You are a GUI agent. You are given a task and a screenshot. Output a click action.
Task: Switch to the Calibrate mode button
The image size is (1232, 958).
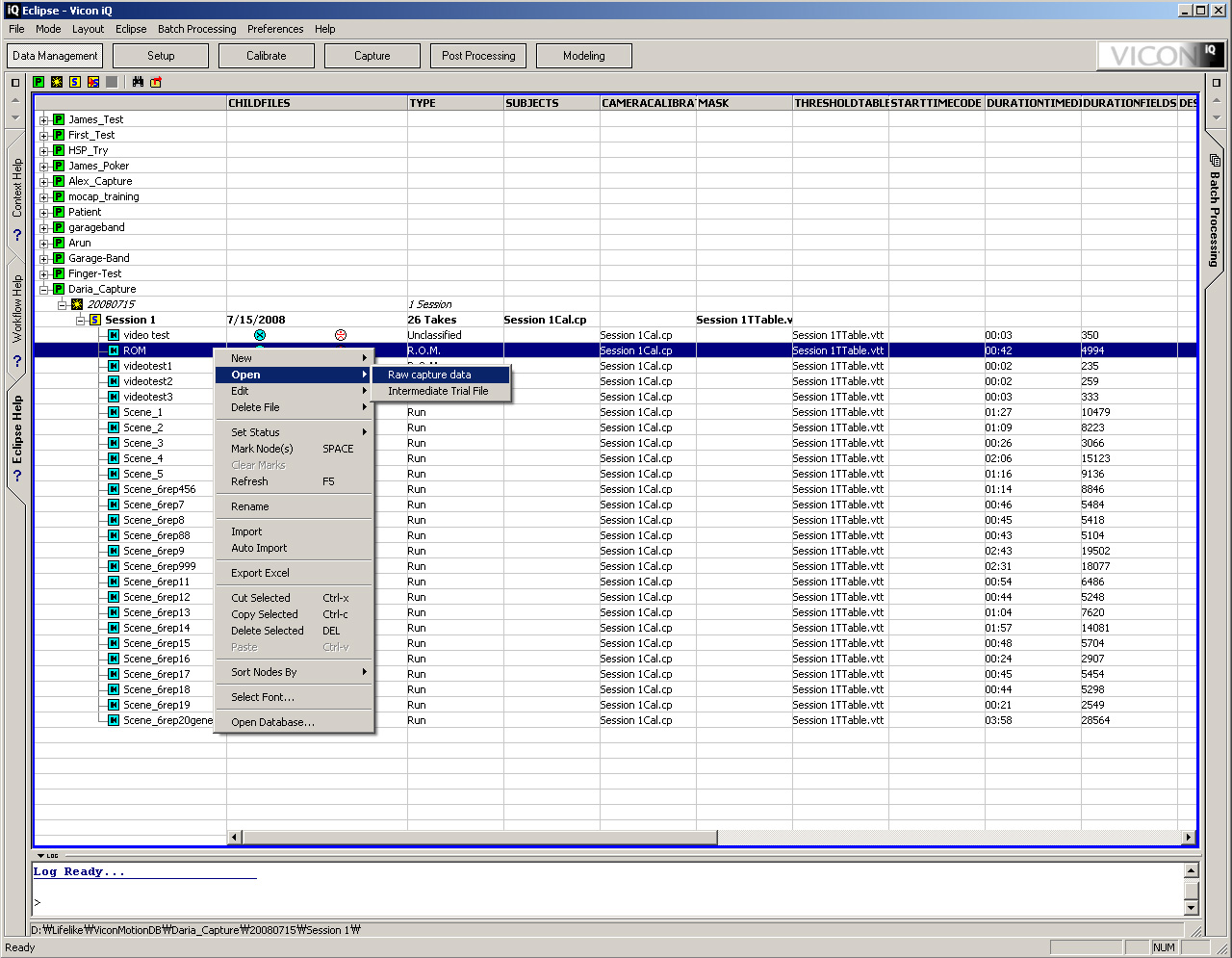(267, 56)
